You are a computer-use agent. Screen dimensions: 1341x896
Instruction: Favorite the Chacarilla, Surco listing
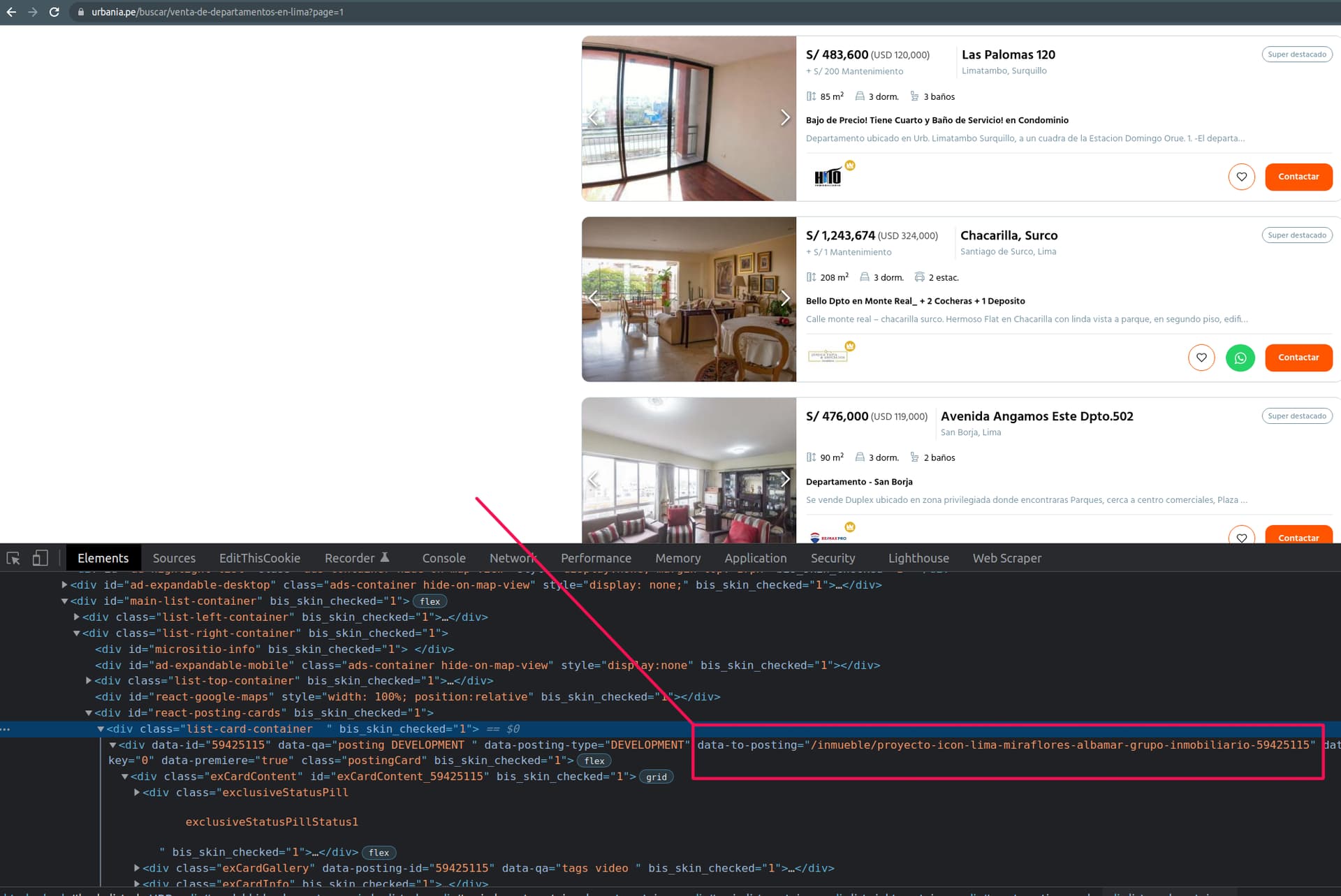pos(1201,358)
